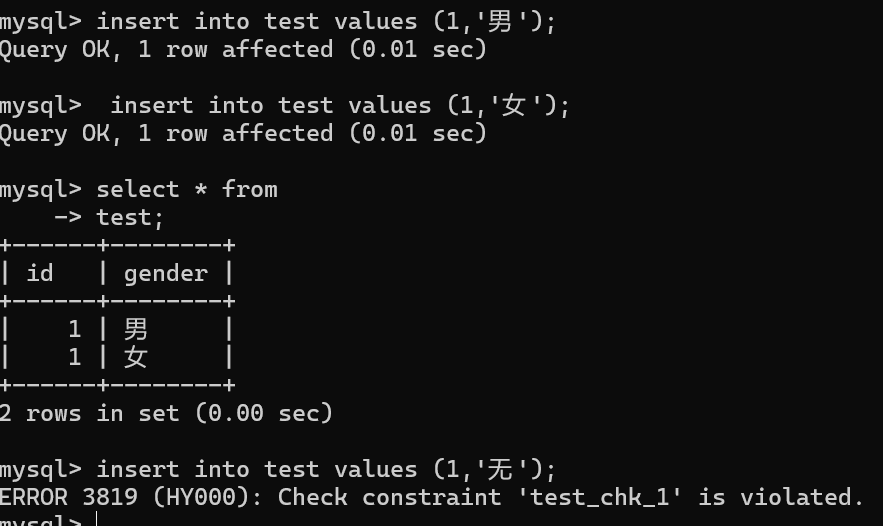Click the 'mysql>' prompt before the select command

(41, 190)
